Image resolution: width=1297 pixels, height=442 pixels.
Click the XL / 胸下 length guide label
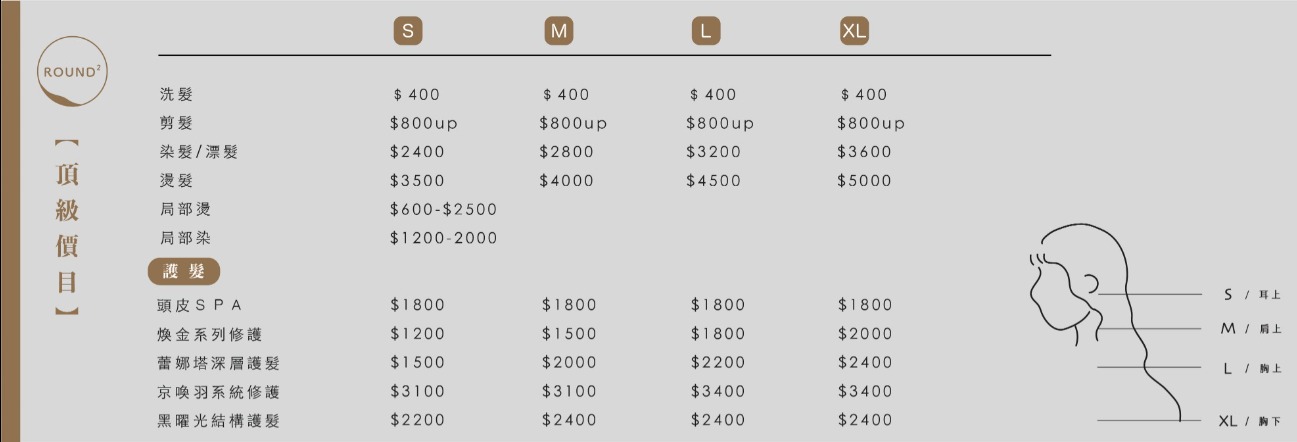click(x=1249, y=422)
